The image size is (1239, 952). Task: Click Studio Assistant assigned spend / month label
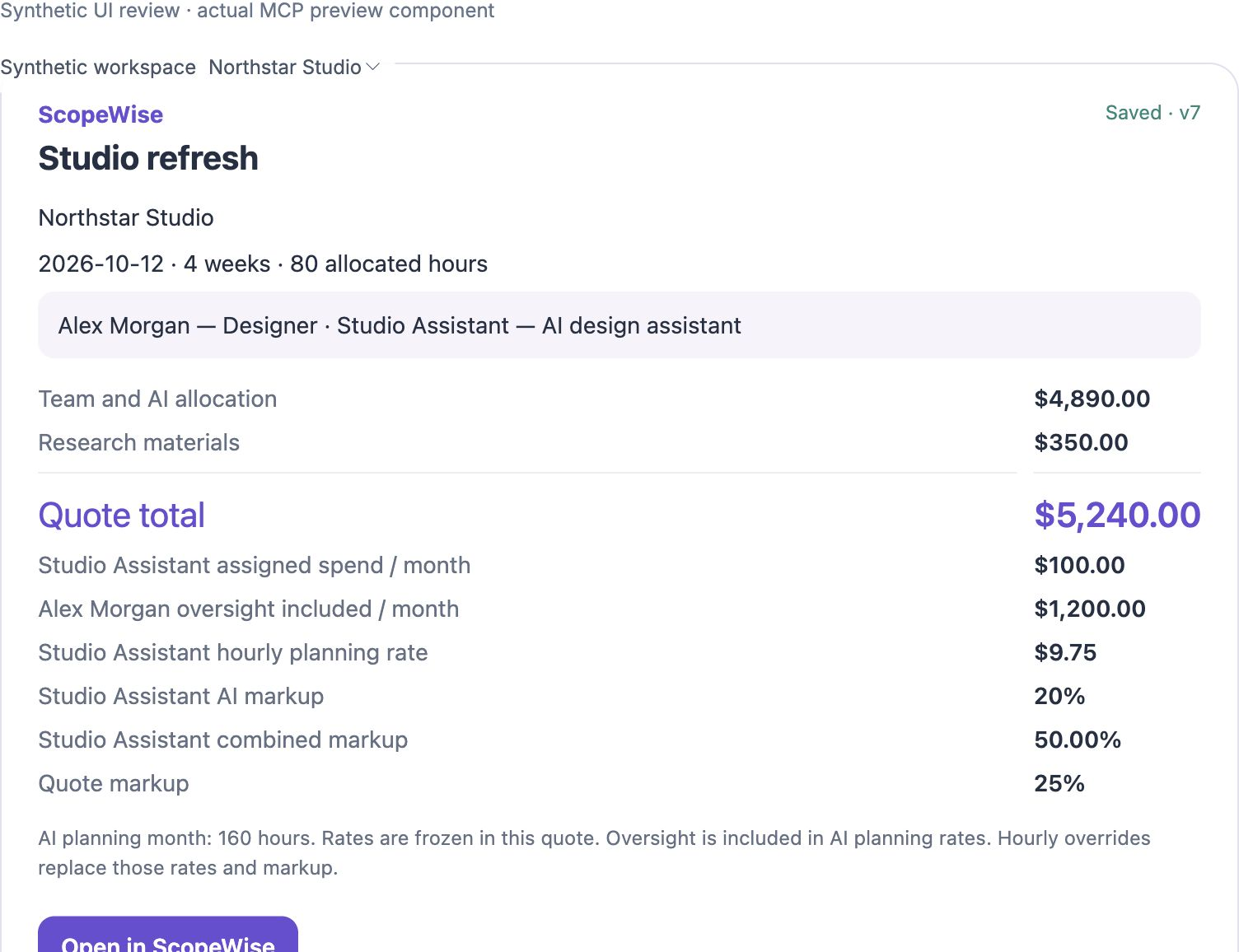point(255,565)
